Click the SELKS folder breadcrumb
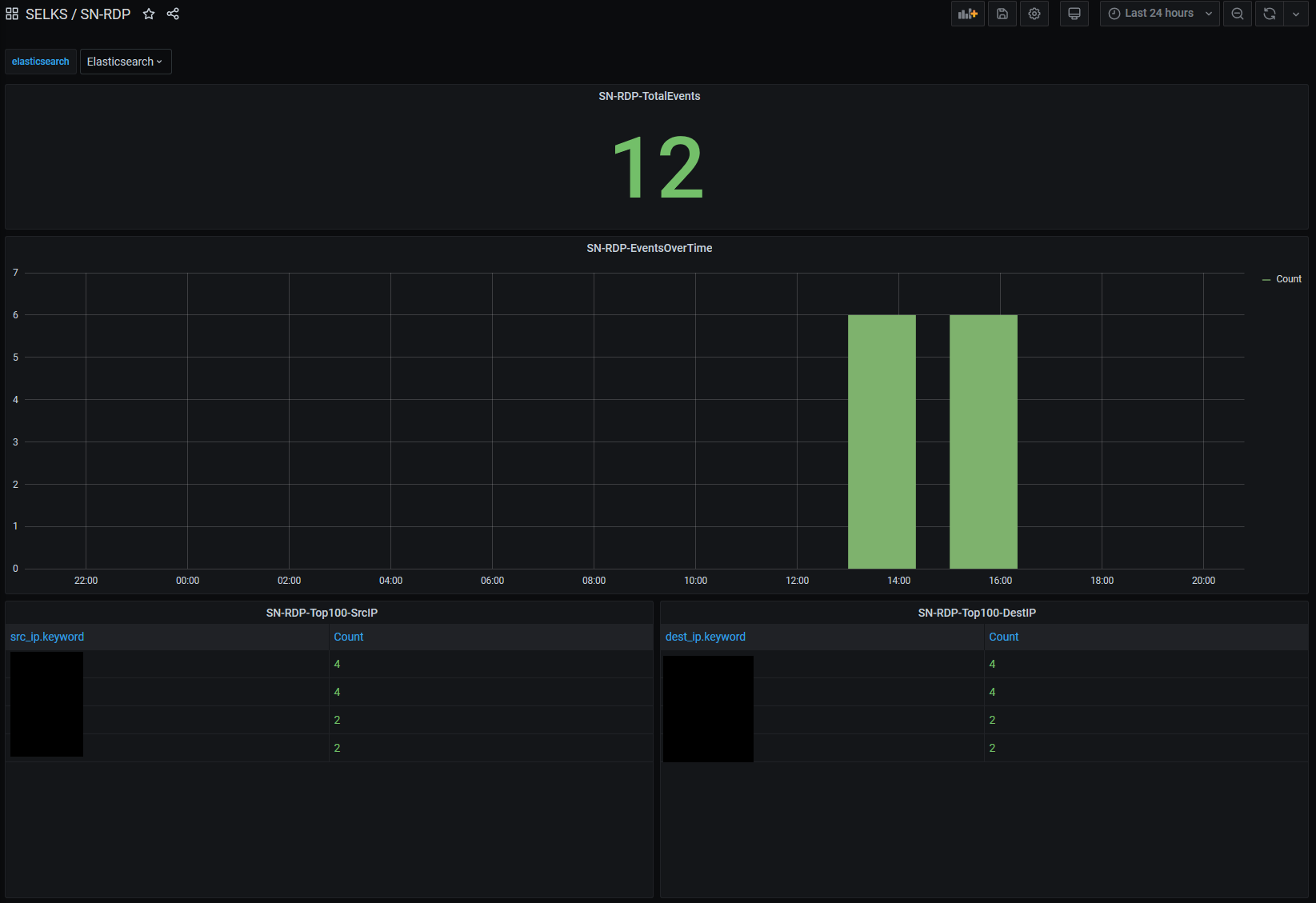This screenshot has width=1316, height=903. (x=46, y=14)
